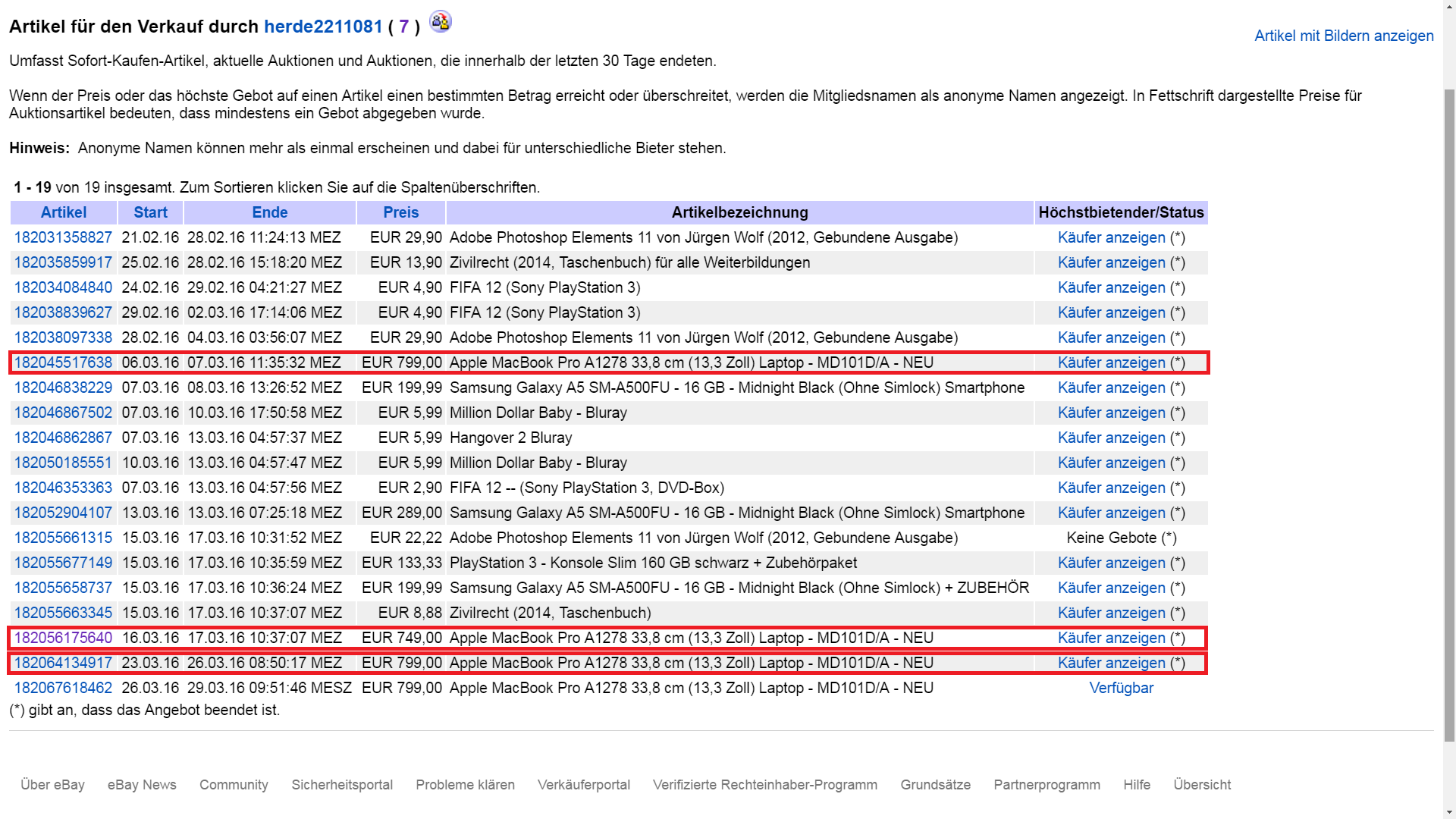The width and height of the screenshot is (1456, 819).
Task: Click price EUR 133,33
Action: pyautogui.click(x=402, y=563)
